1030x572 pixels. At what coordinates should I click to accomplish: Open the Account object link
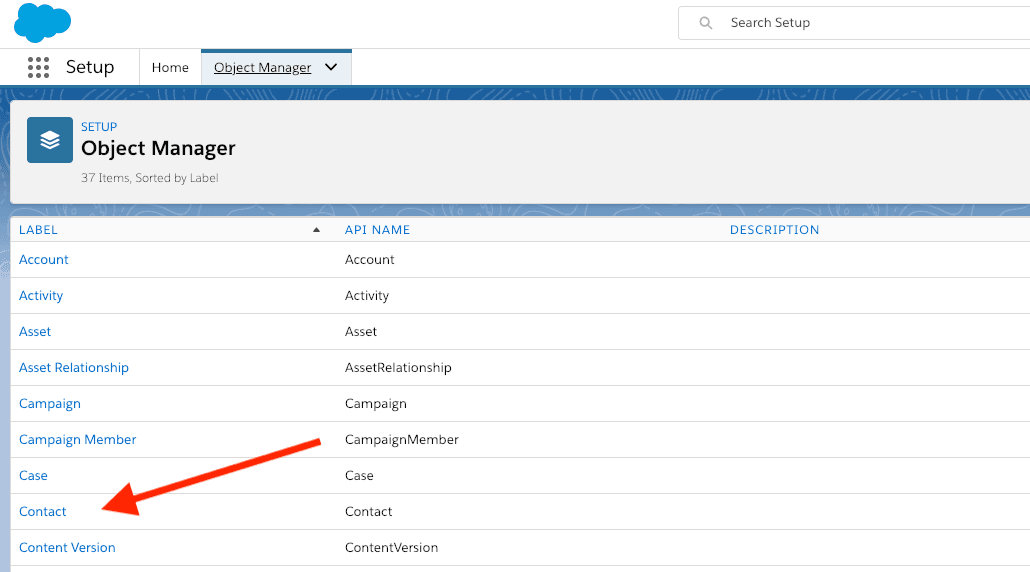point(44,260)
